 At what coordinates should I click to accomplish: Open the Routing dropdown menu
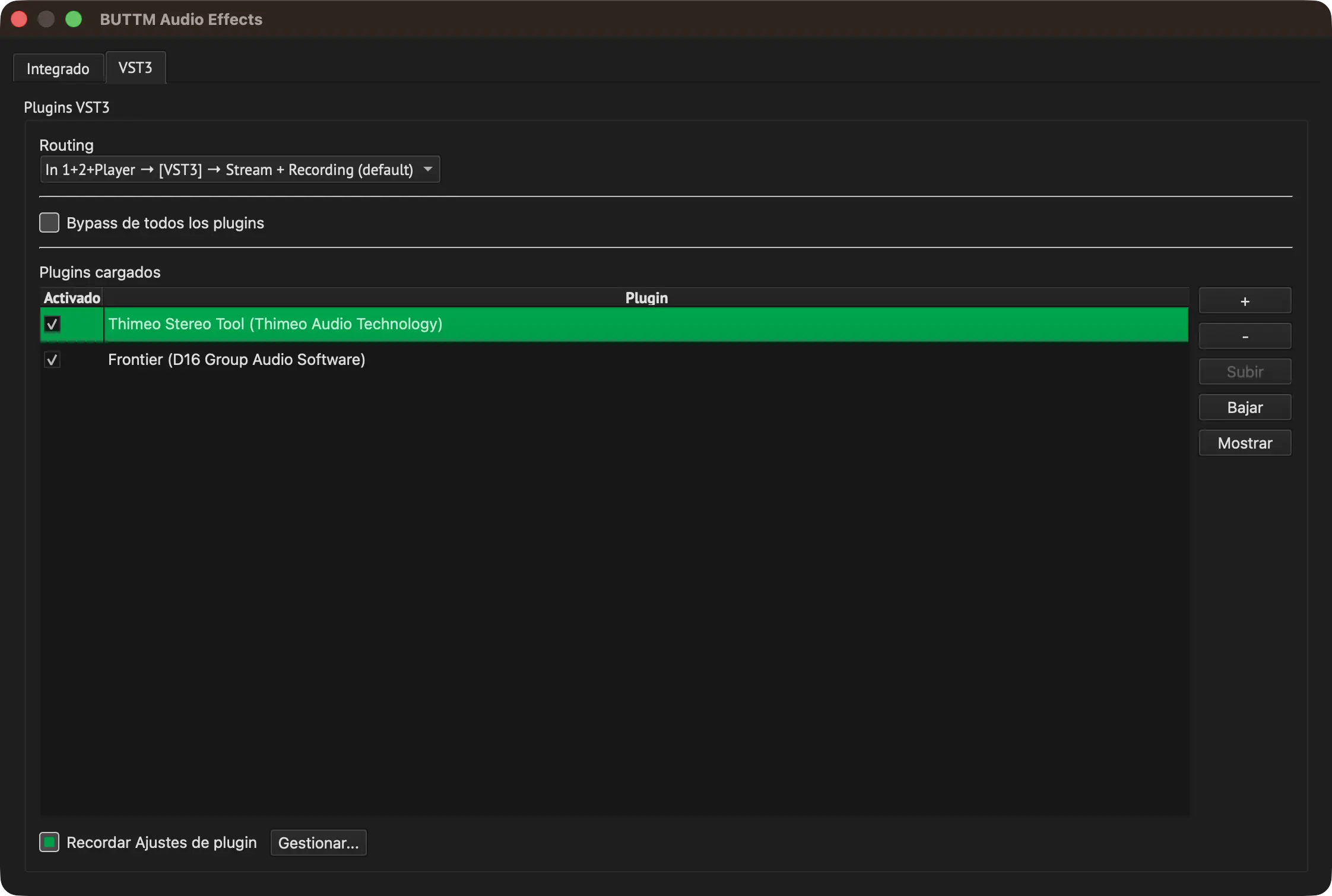240,170
